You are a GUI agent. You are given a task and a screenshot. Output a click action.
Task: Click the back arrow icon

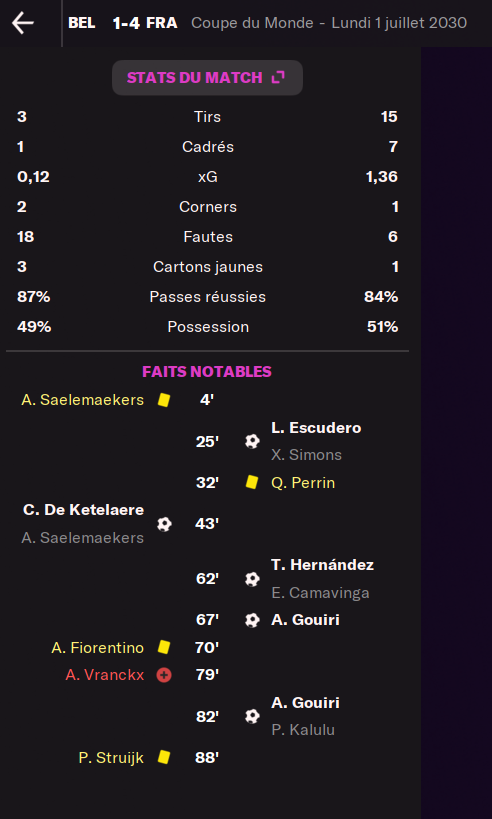click(x=23, y=23)
